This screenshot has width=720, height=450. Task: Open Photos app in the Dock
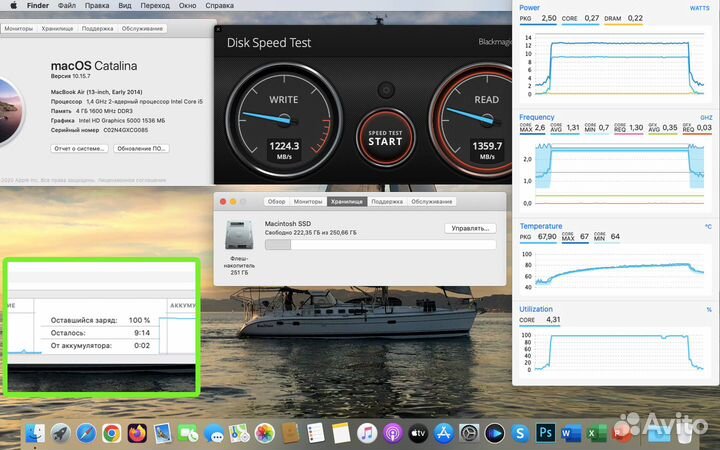tap(264, 433)
